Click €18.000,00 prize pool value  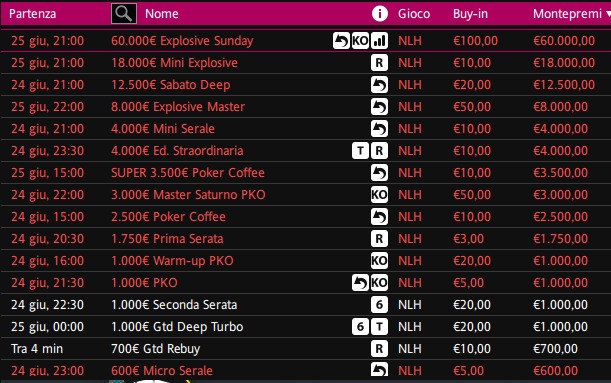click(x=564, y=63)
